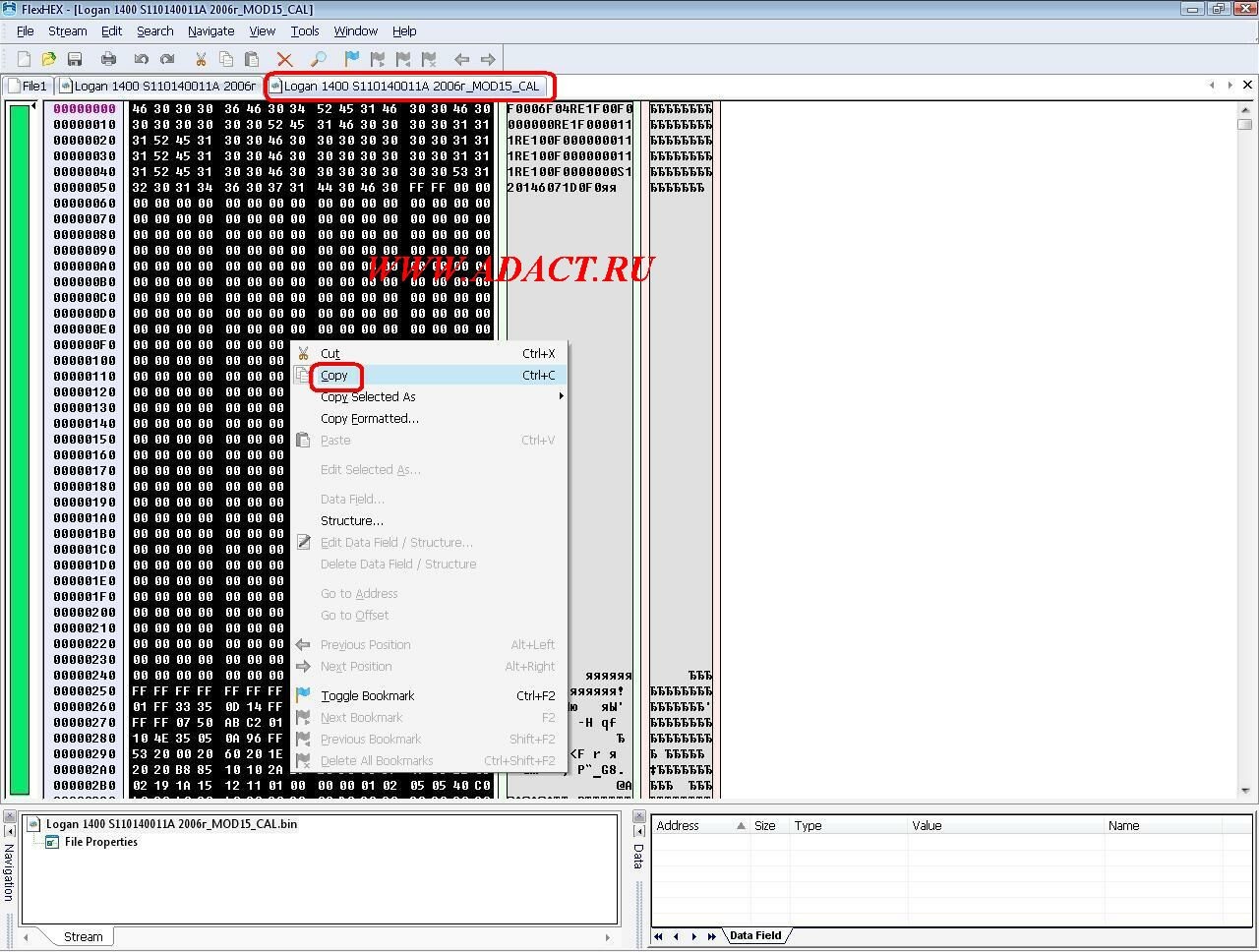Go to last Data Field tab arrow

pyautogui.click(x=712, y=936)
